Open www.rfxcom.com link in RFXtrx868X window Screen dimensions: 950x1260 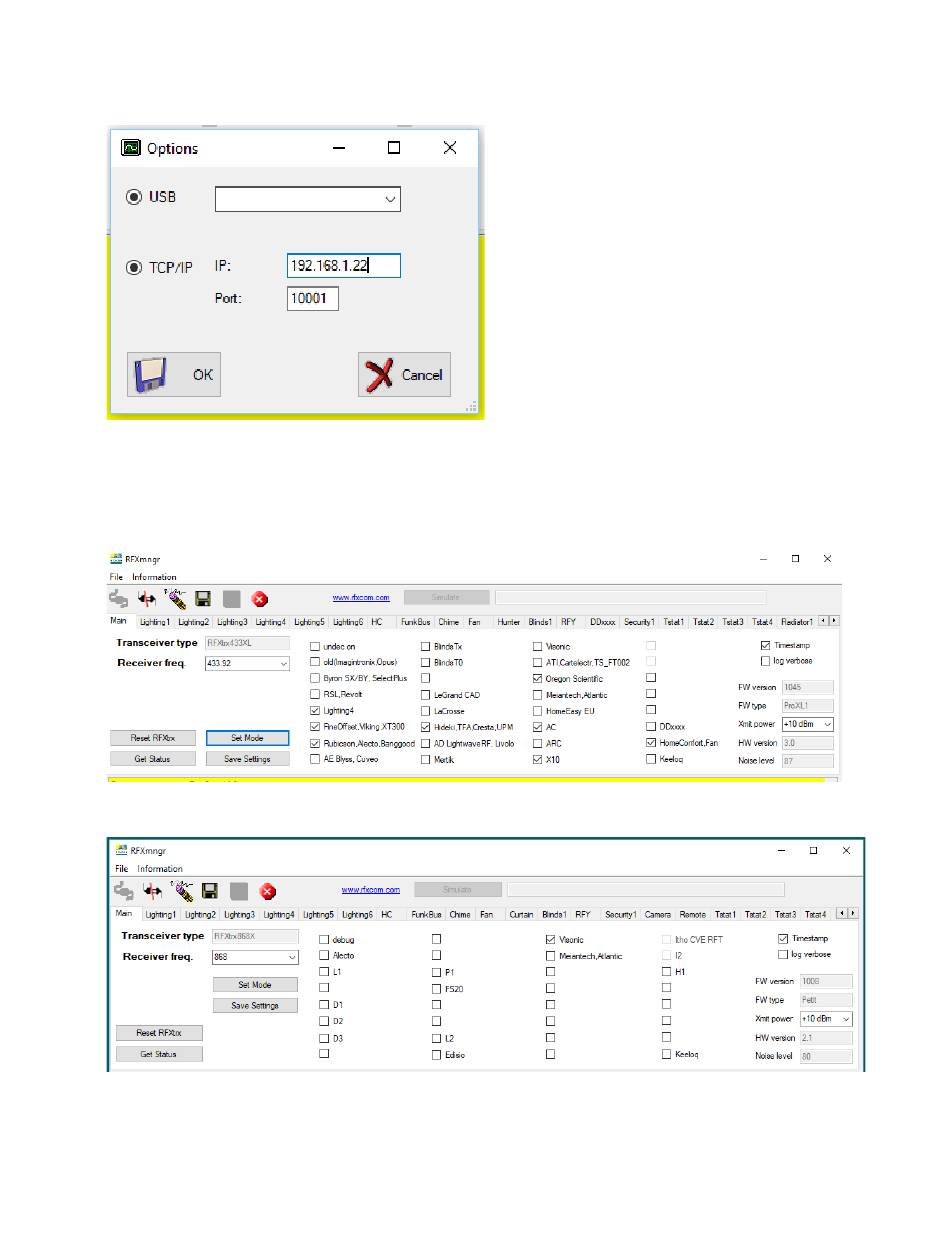371,889
